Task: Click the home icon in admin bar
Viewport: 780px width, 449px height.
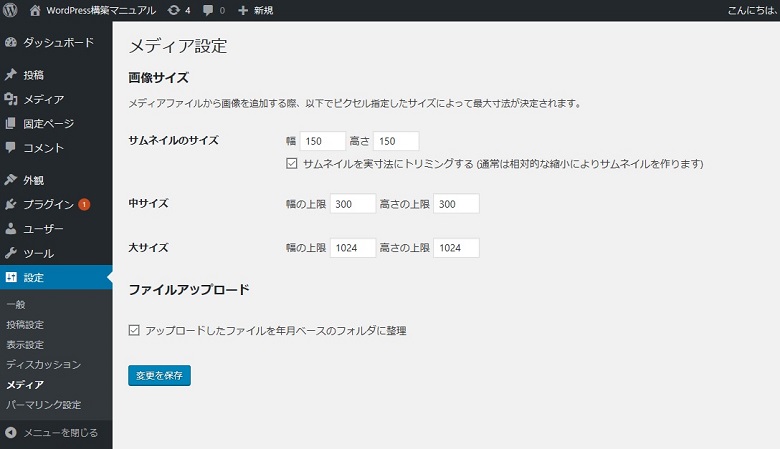Action: coord(35,10)
